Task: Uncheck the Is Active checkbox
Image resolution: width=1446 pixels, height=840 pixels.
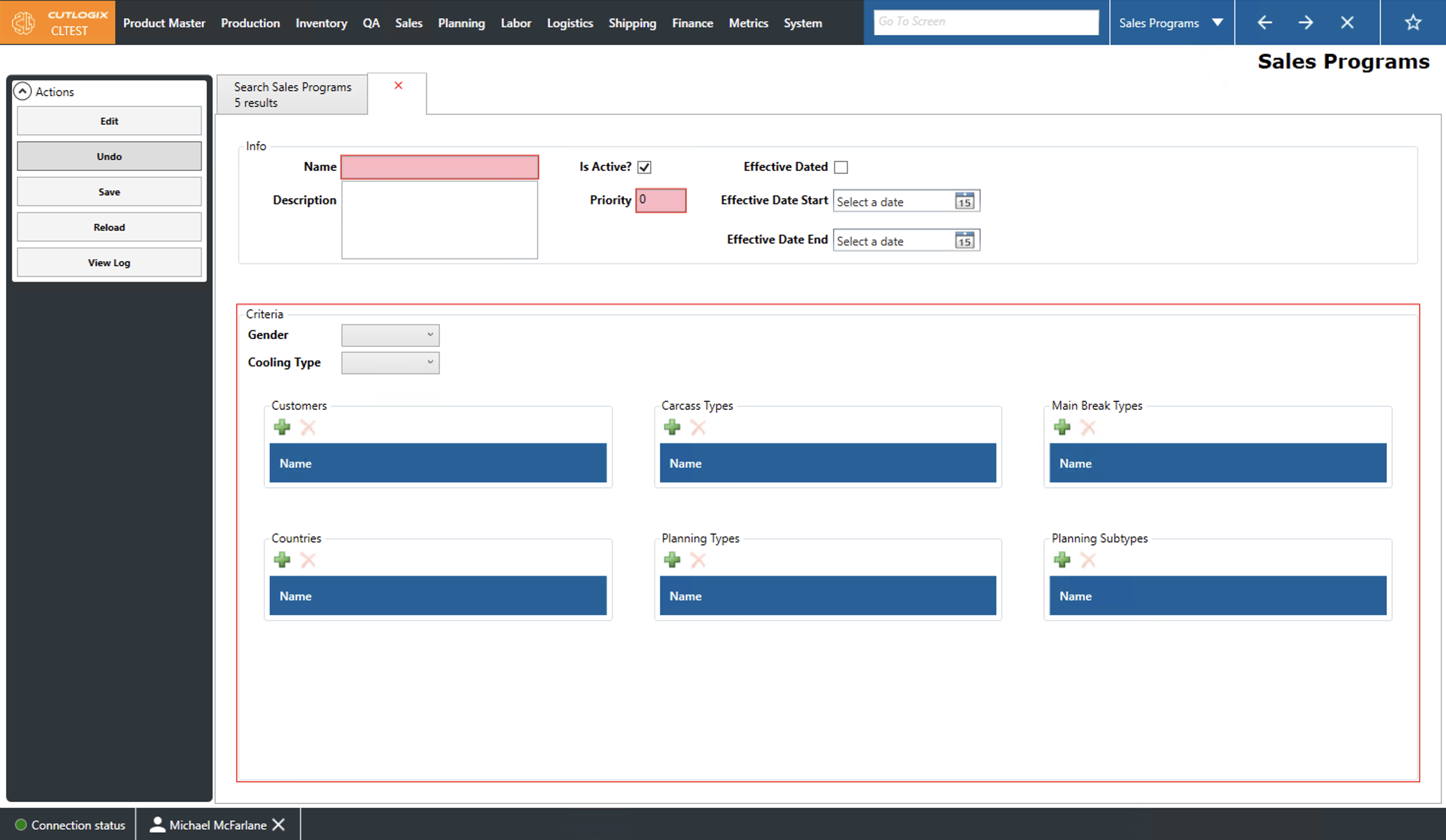Action: pyautogui.click(x=644, y=167)
